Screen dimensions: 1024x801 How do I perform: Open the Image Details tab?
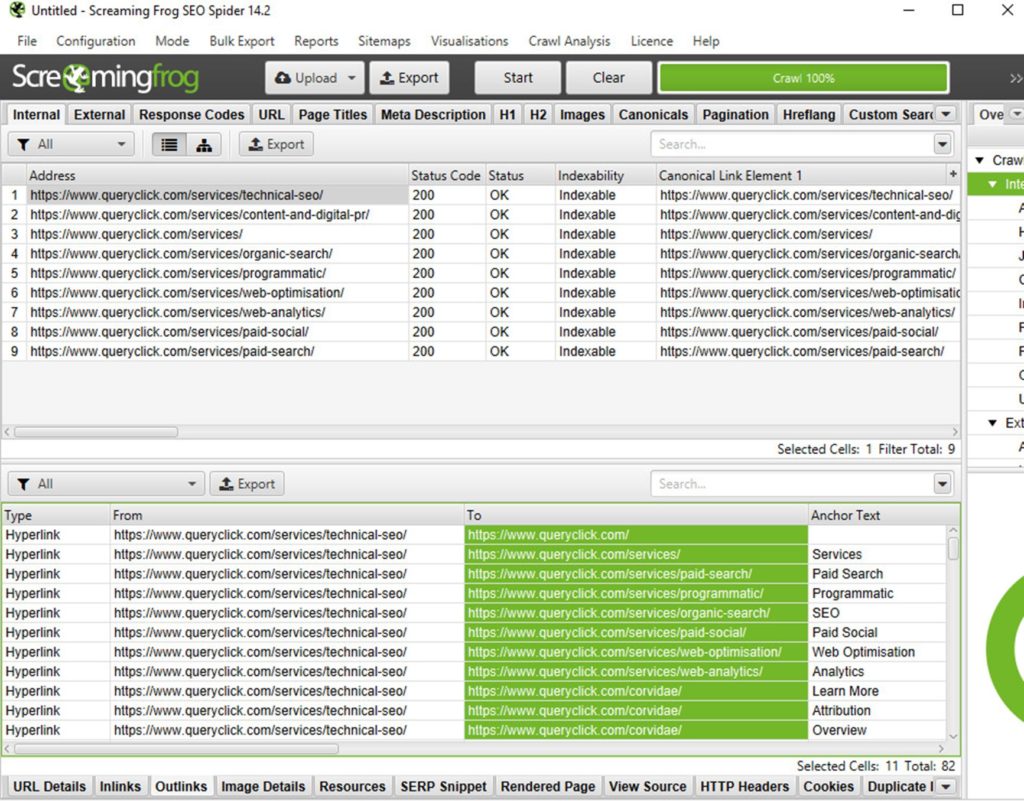click(x=263, y=787)
